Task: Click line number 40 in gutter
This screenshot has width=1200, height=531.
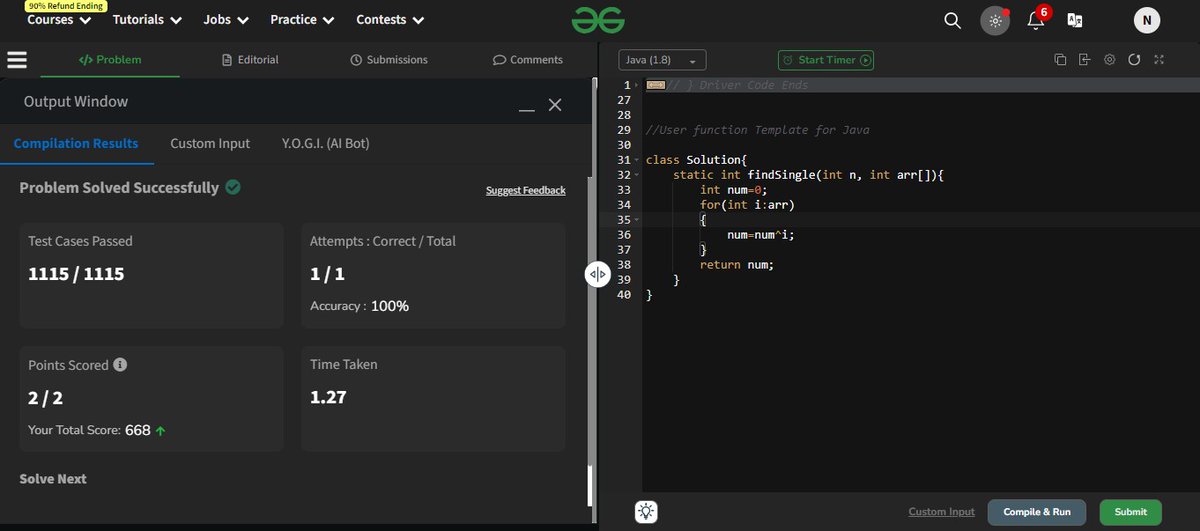Action: pyautogui.click(x=625, y=294)
